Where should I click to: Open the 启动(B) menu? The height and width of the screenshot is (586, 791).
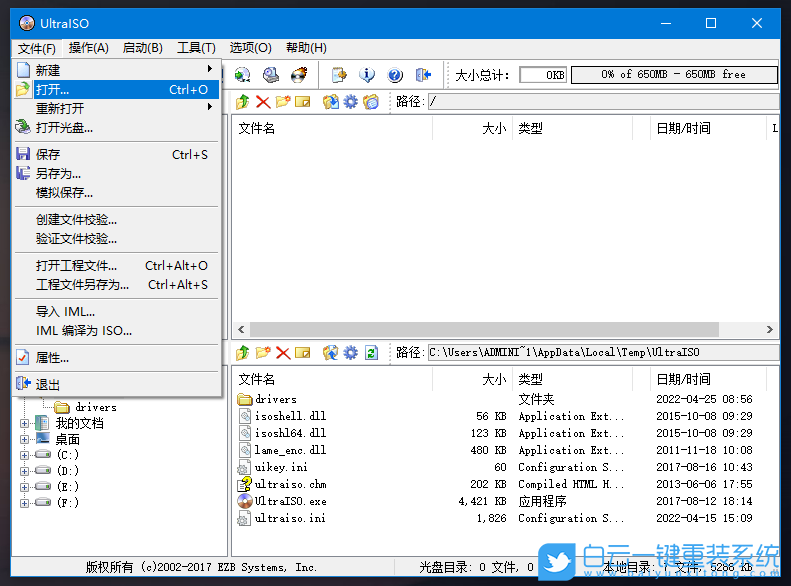point(143,48)
